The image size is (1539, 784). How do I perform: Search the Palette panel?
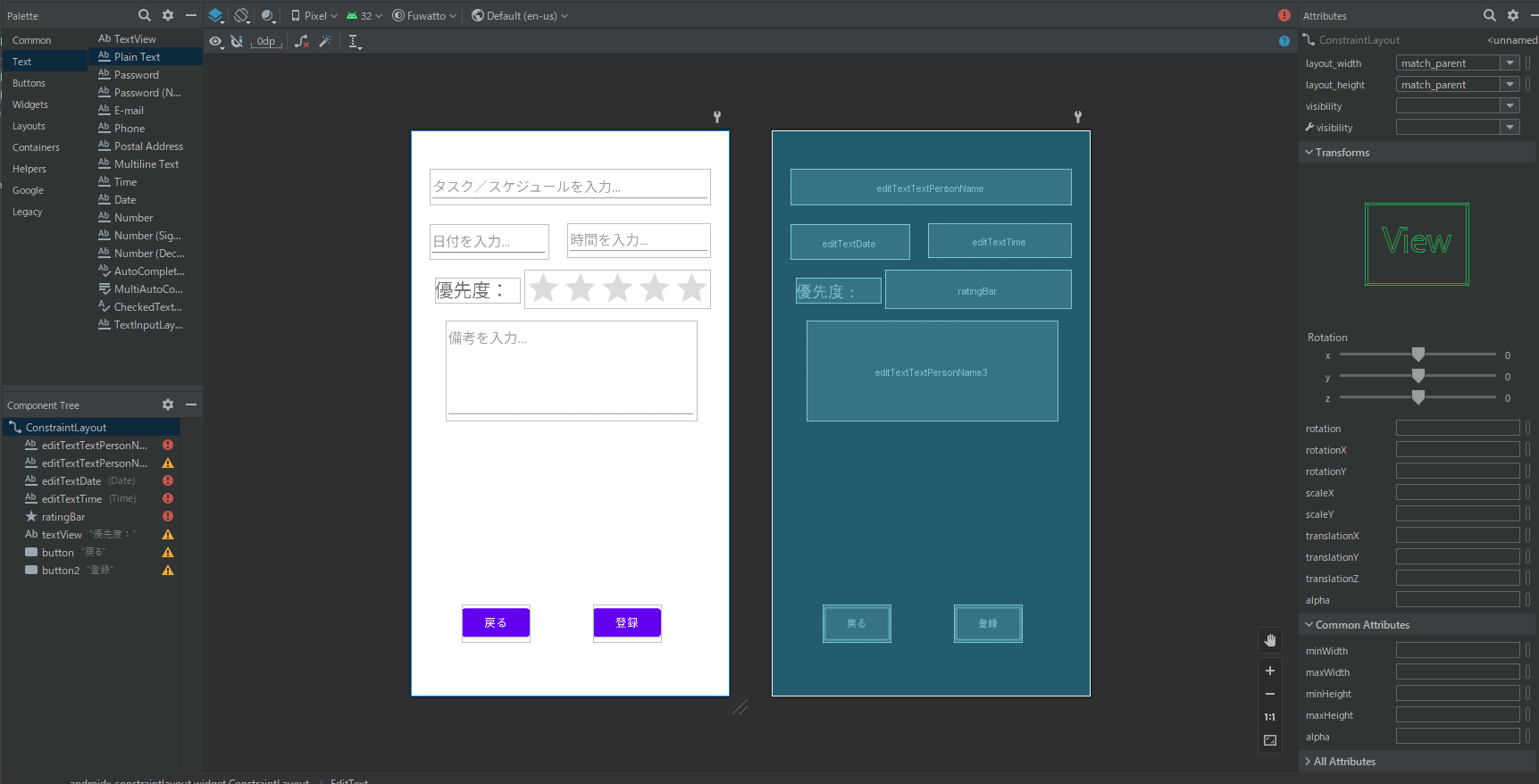[x=145, y=15]
